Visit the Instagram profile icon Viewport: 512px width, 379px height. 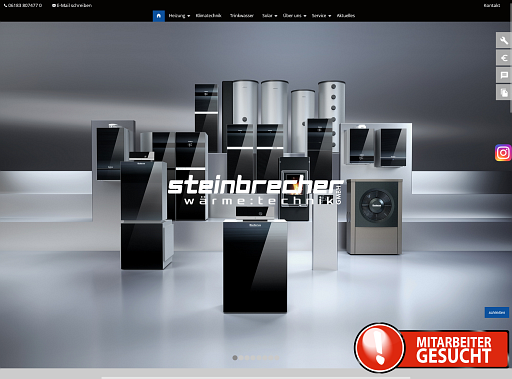[x=503, y=153]
